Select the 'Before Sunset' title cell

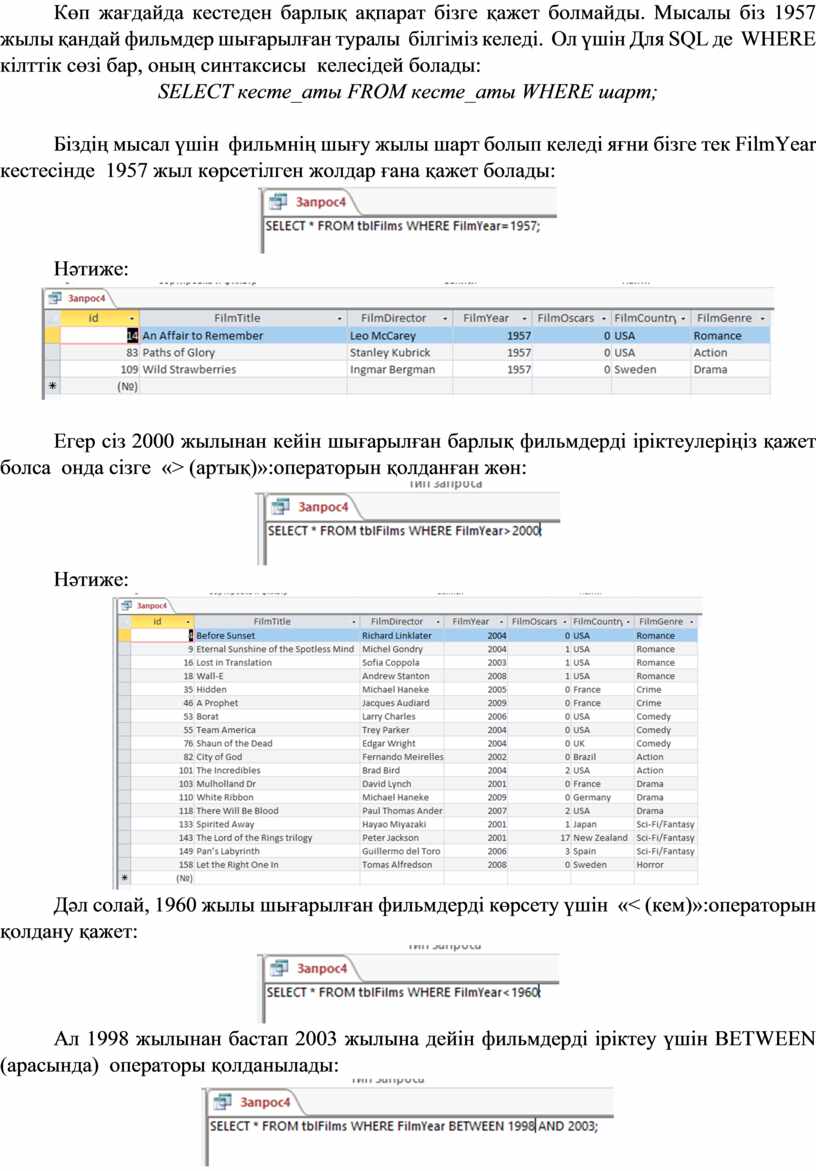click(x=277, y=636)
